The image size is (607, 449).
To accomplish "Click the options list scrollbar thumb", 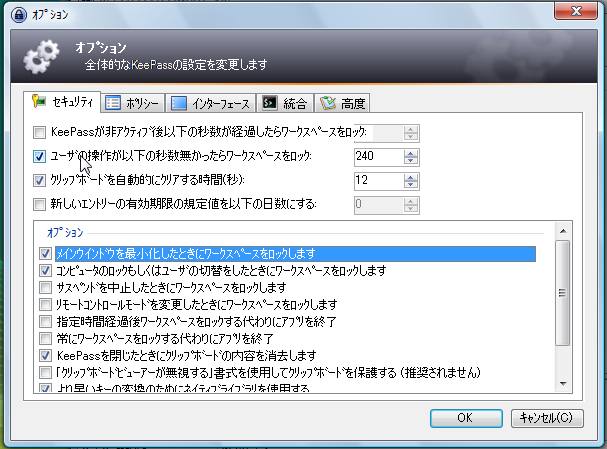I will [x=563, y=293].
